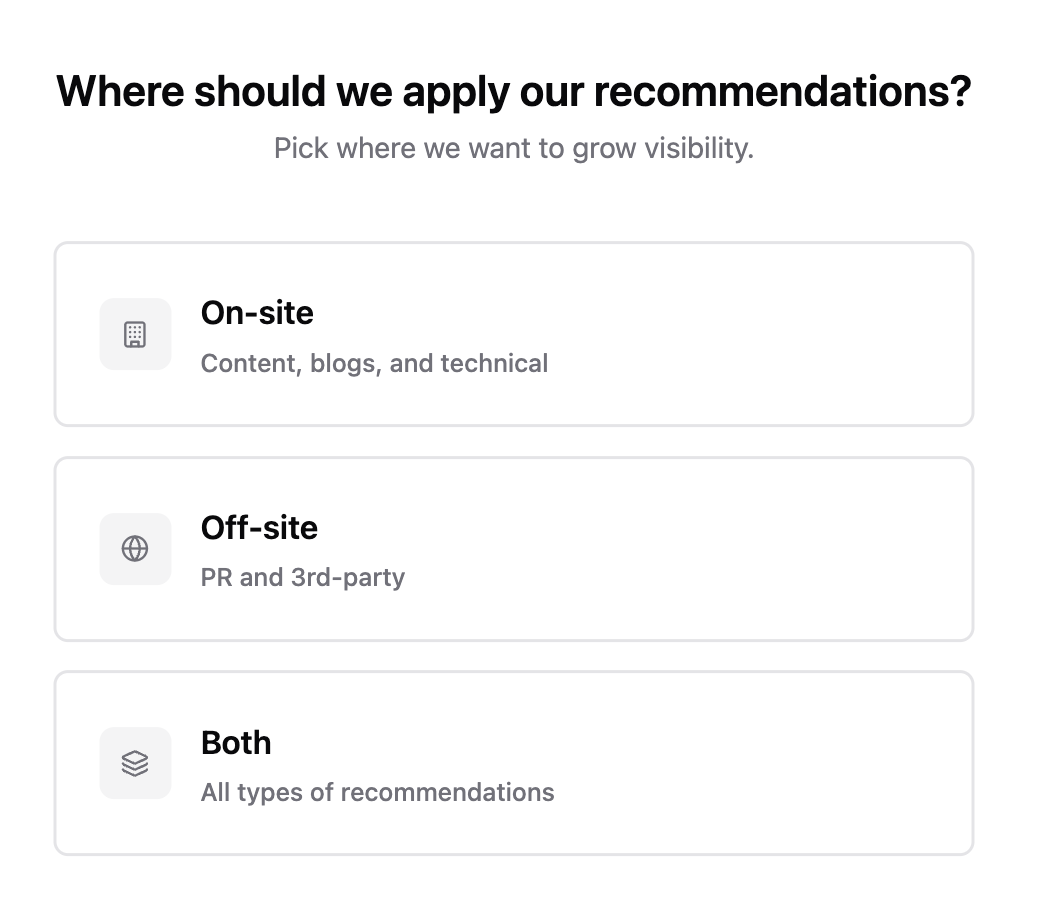Viewport: 1052px width, 912px height.
Task: Click the "Both" title text
Action: coord(236,743)
